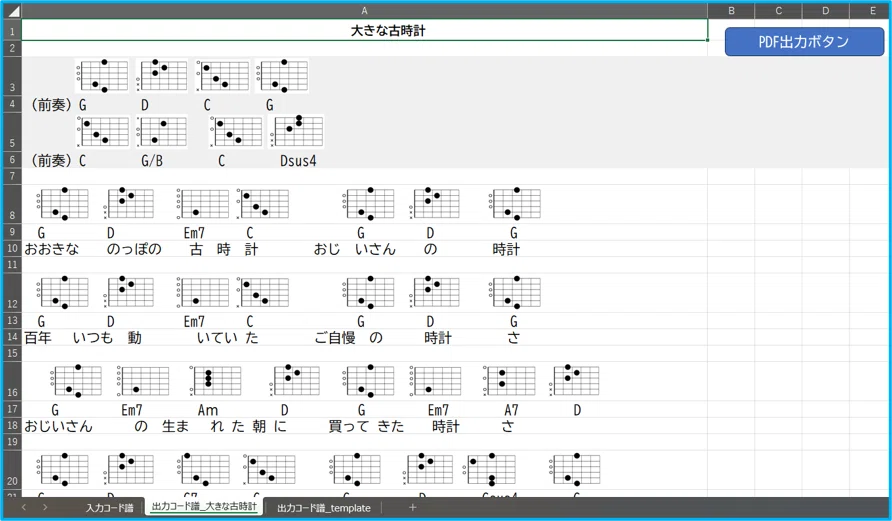Click the lyric 生ま in row 18

click(x=175, y=427)
